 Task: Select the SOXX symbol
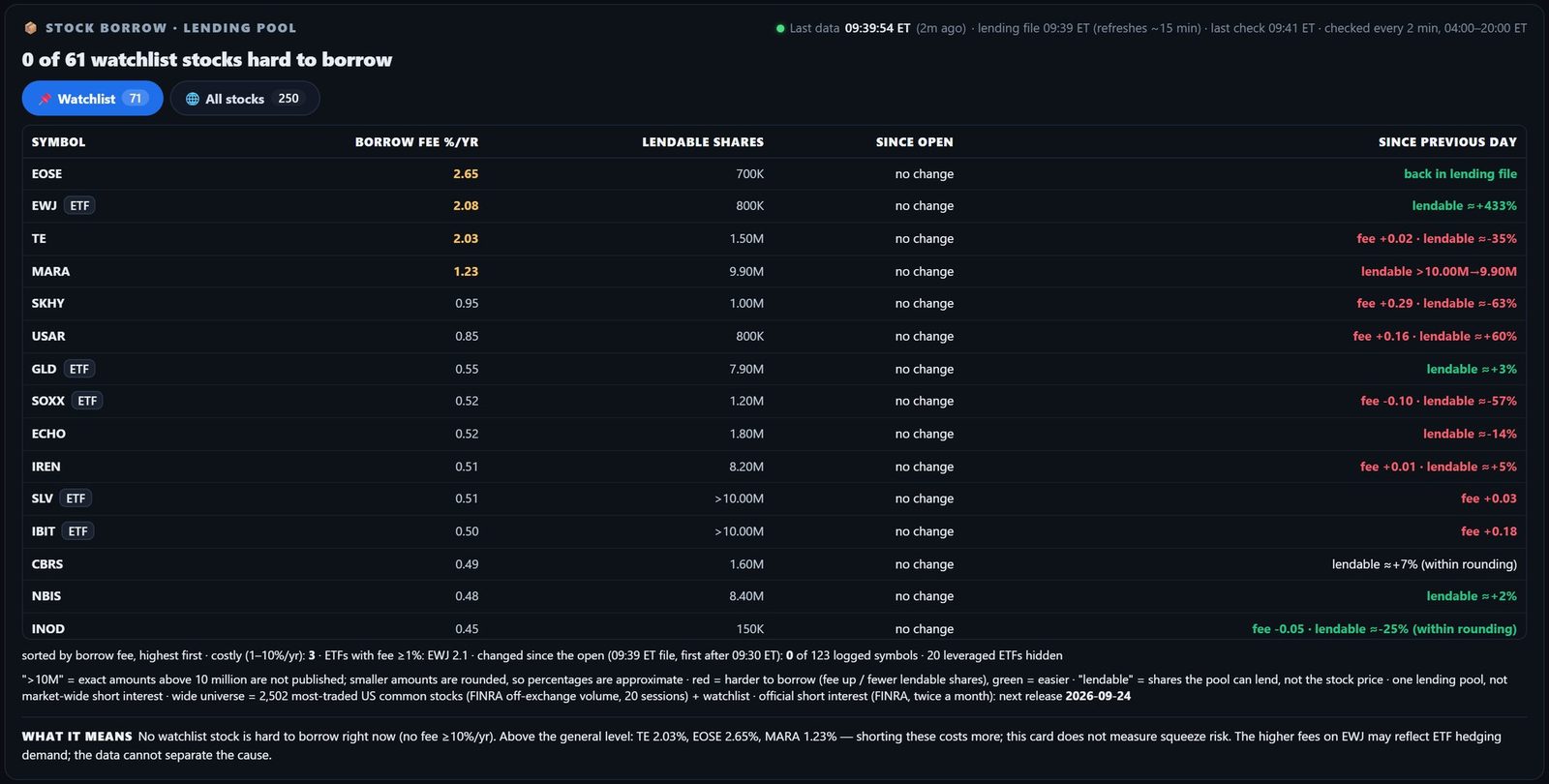(x=47, y=401)
